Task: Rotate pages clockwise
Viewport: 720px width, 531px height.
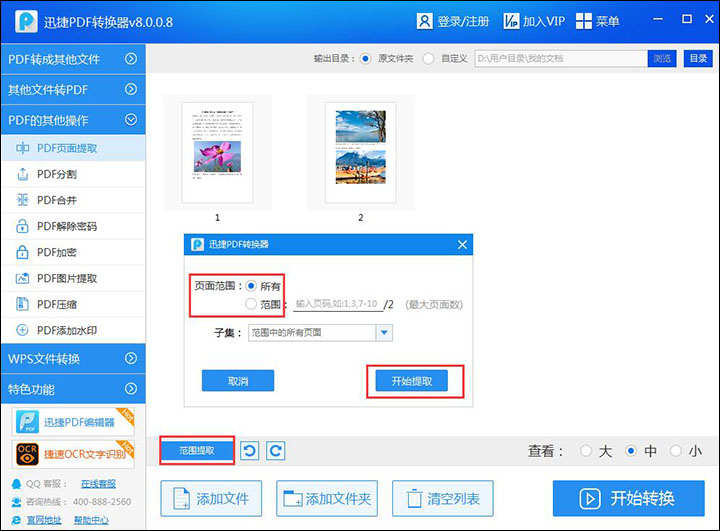Action: coord(276,451)
